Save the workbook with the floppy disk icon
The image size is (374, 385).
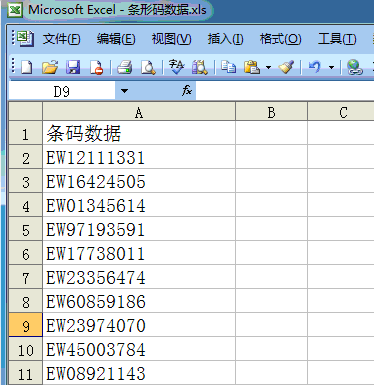(73, 67)
